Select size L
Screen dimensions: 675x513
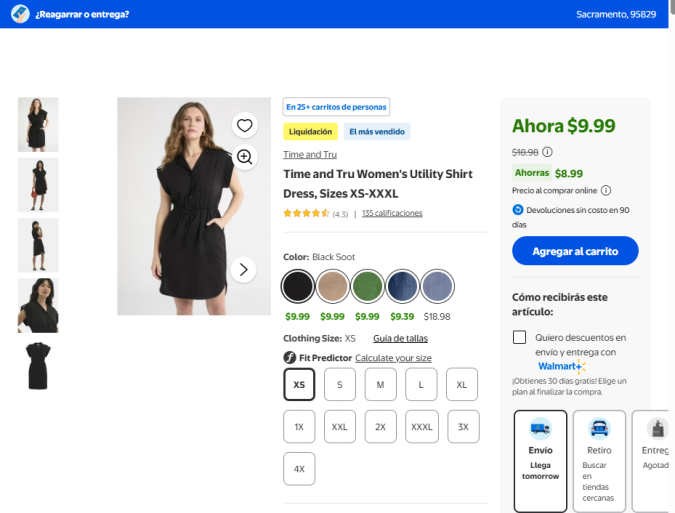421,384
